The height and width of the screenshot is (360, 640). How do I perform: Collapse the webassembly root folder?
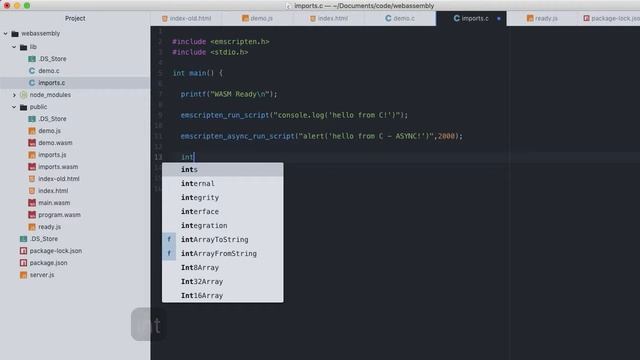[x=6, y=33]
